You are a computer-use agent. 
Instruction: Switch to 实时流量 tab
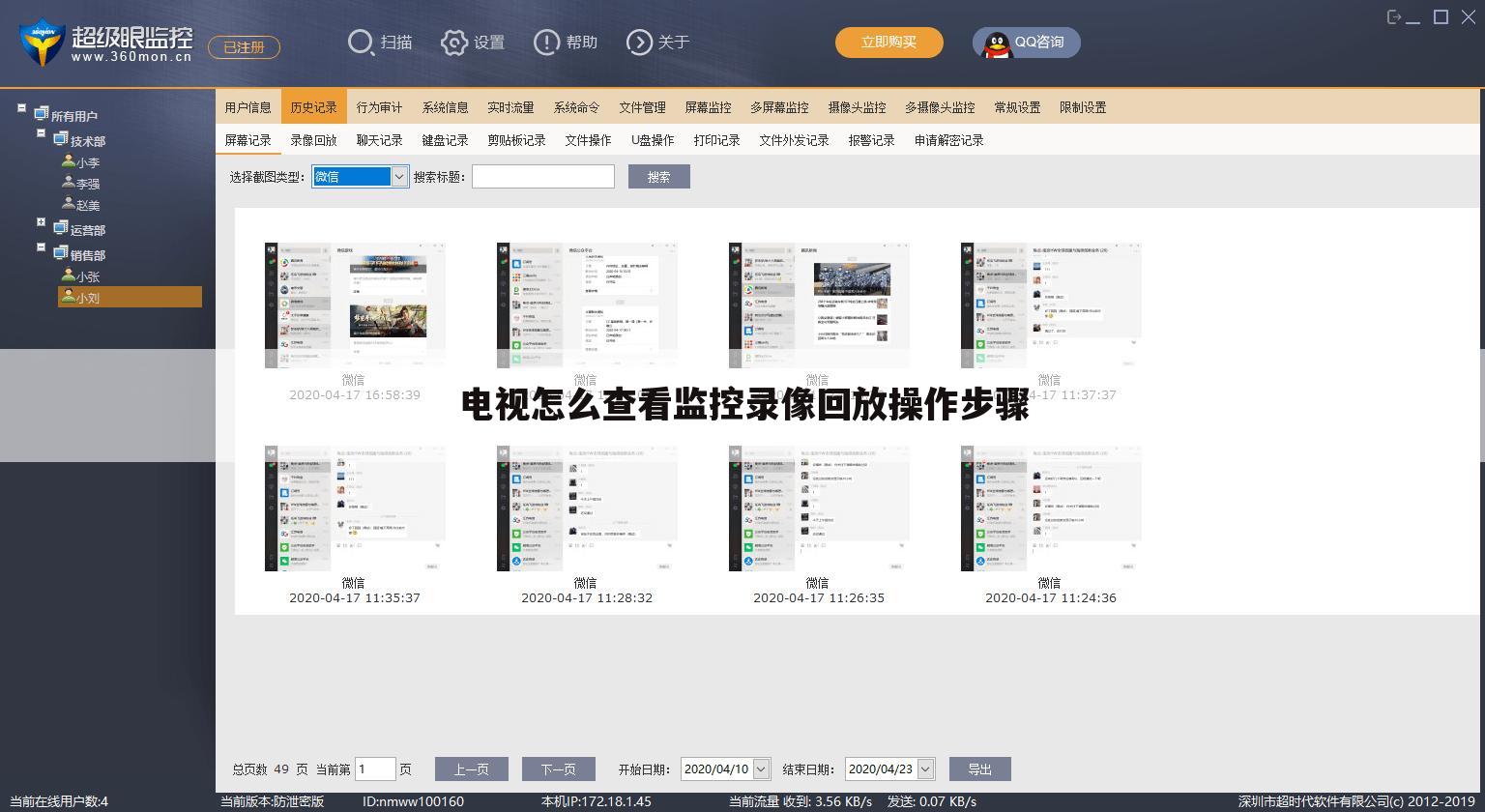click(x=511, y=107)
